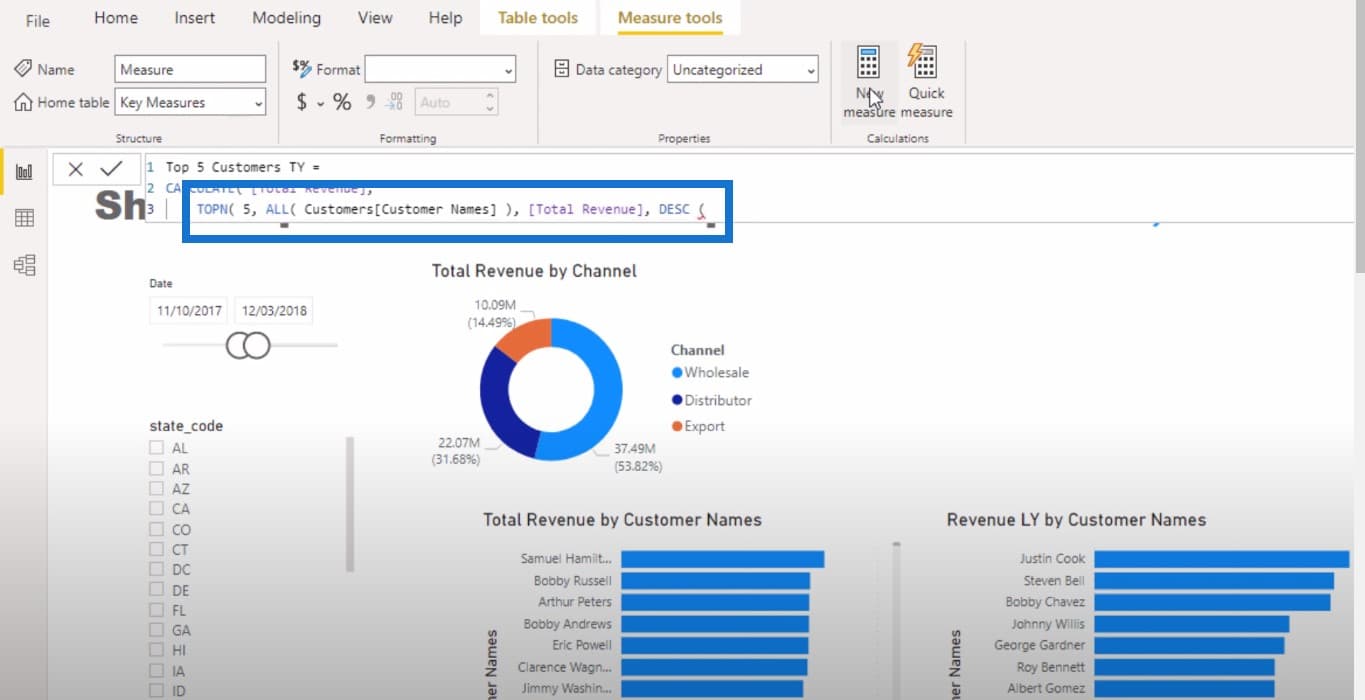
Task: Open the Help ribbon tab
Action: tap(445, 18)
